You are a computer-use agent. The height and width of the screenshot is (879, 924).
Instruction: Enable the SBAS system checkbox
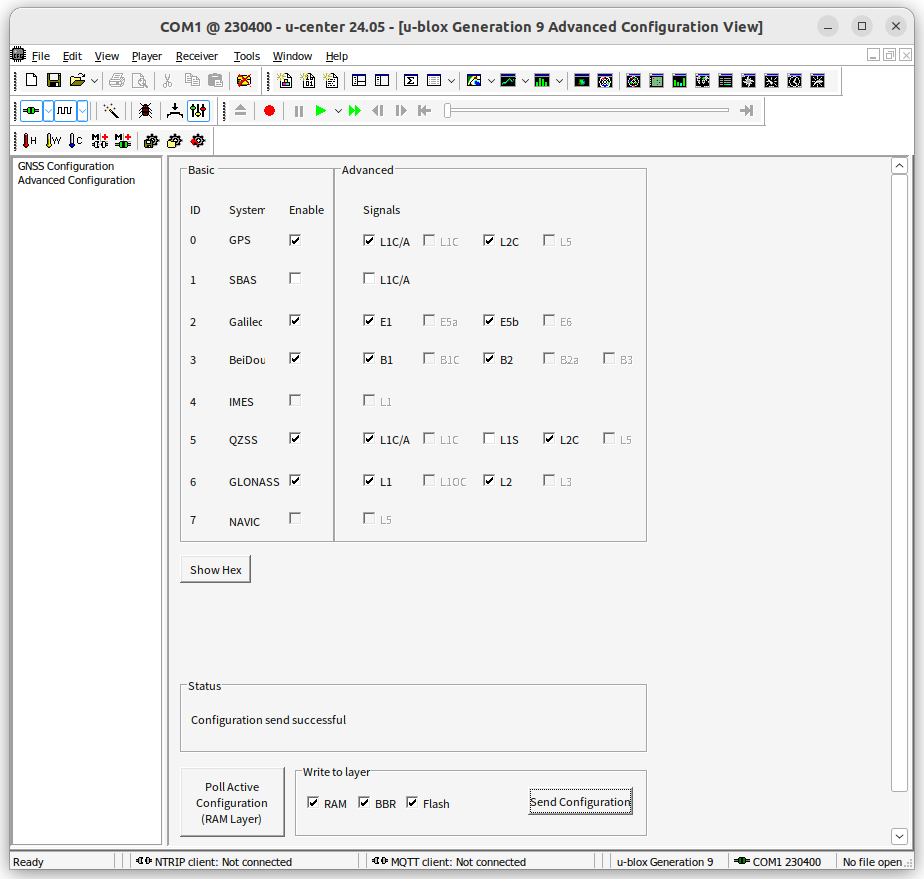coord(294,278)
